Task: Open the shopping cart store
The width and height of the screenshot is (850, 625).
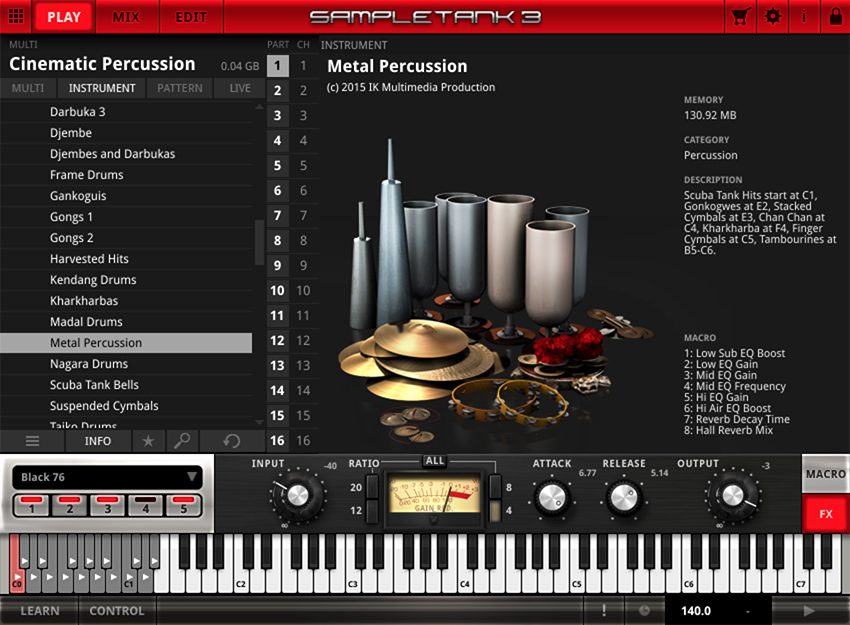Action: [740, 17]
